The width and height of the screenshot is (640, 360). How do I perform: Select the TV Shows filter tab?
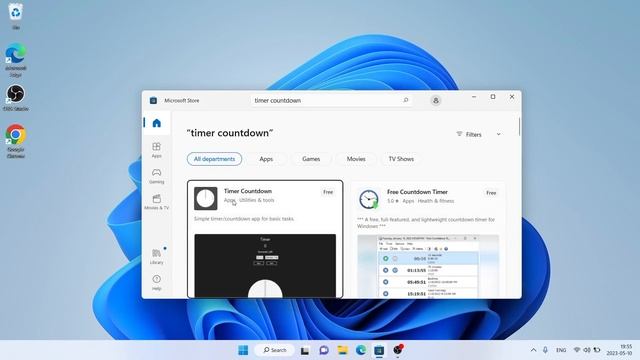(401, 159)
